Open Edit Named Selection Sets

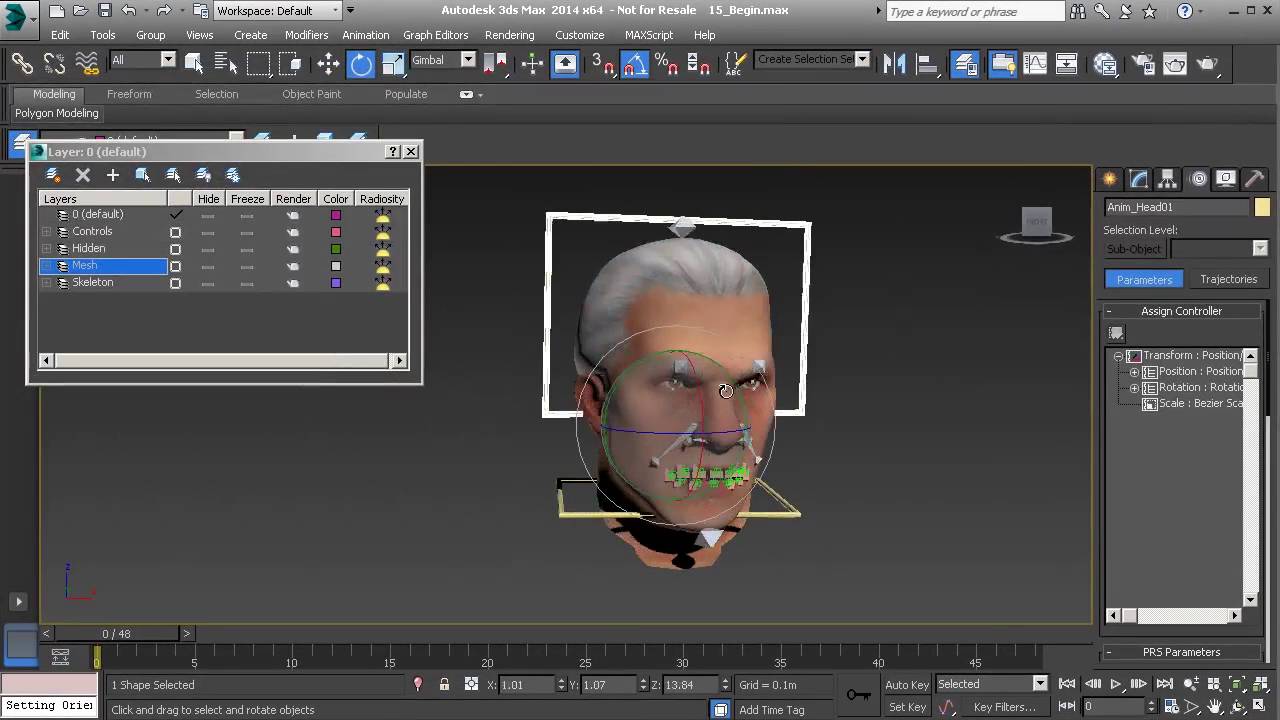tap(735, 63)
